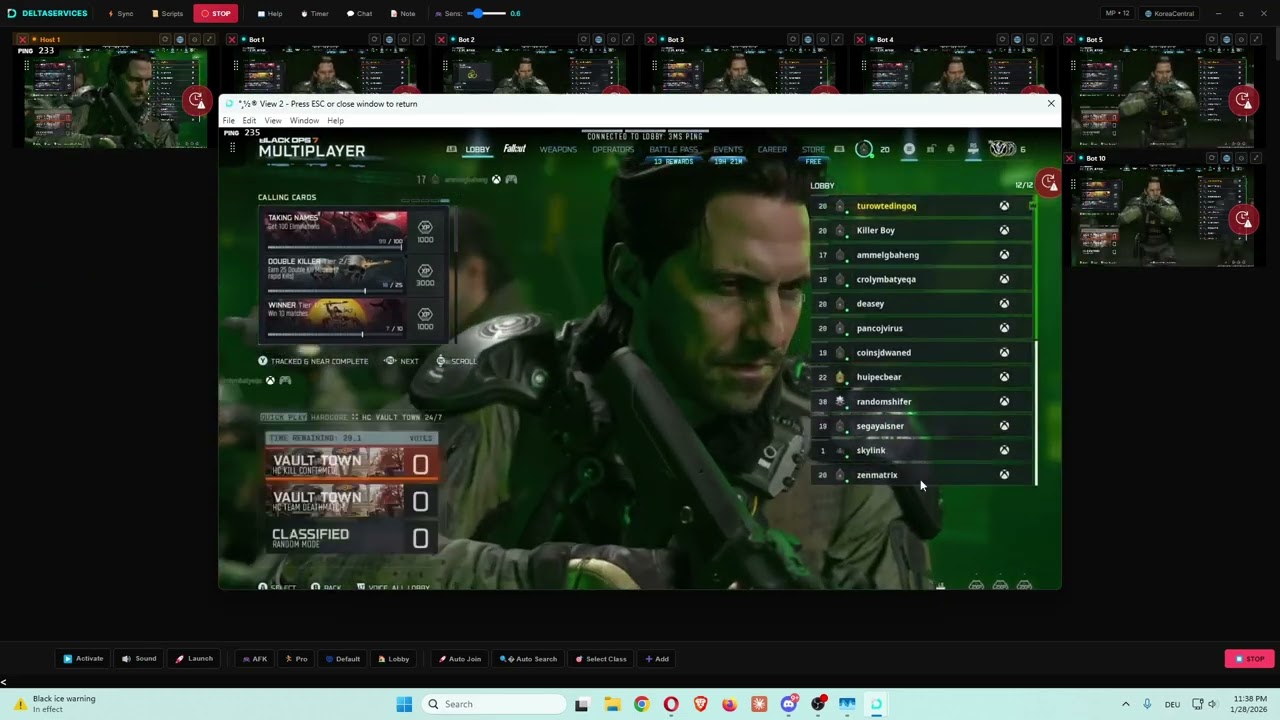
Task: Click the red X on the Host 1 panel
Action: tap(22, 40)
